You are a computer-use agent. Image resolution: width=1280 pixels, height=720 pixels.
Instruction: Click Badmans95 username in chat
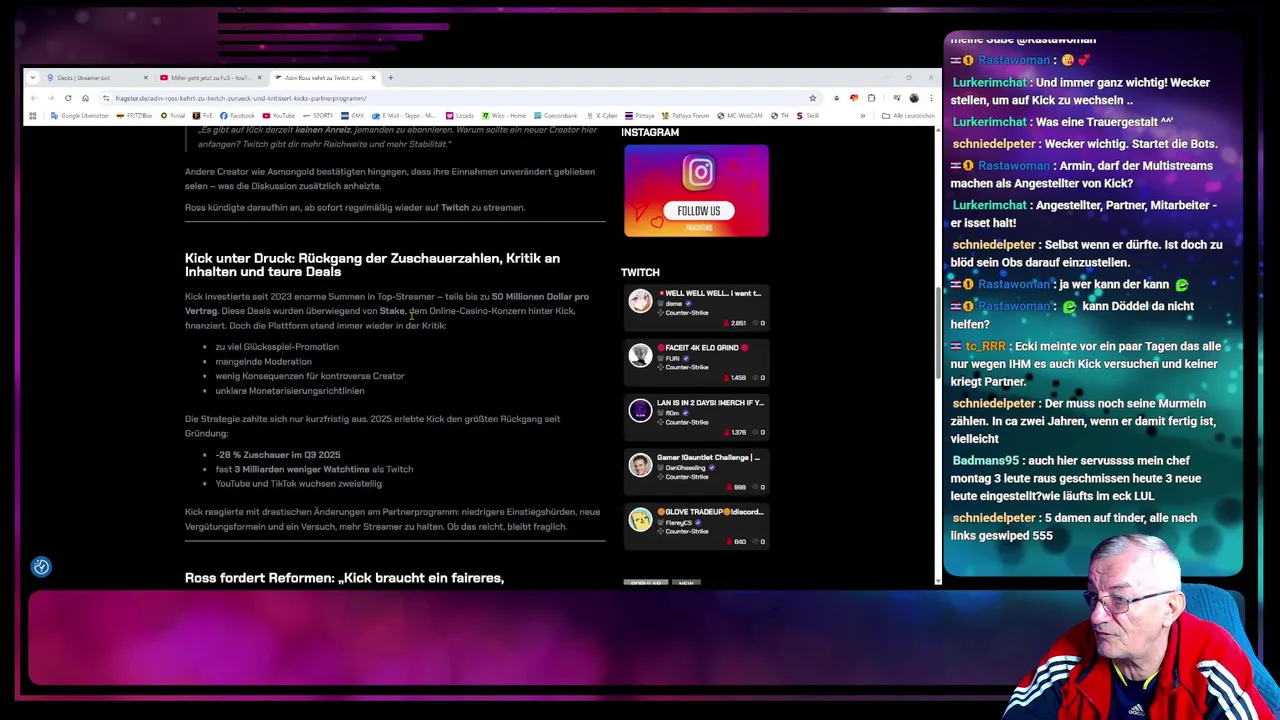click(x=985, y=461)
